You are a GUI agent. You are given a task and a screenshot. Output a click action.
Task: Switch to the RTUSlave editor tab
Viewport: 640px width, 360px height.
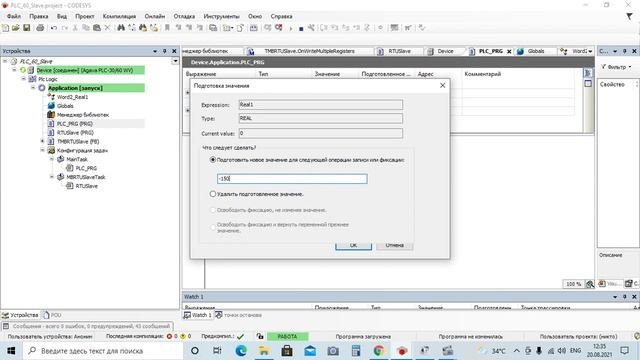pyautogui.click(x=395, y=51)
